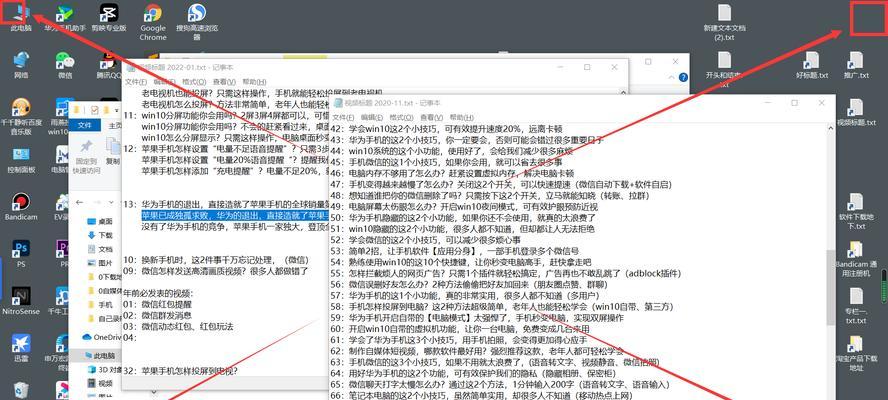Click 固定到快速访问 pin icon in Explorer ribbon
The image size is (888, 400).
(87, 155)
